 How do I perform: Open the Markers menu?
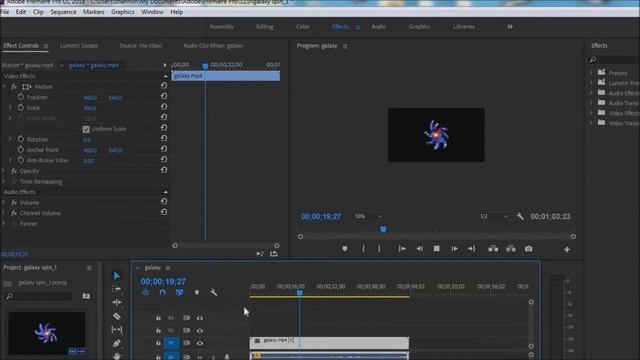pyautogui.click(x=93, y=12)
